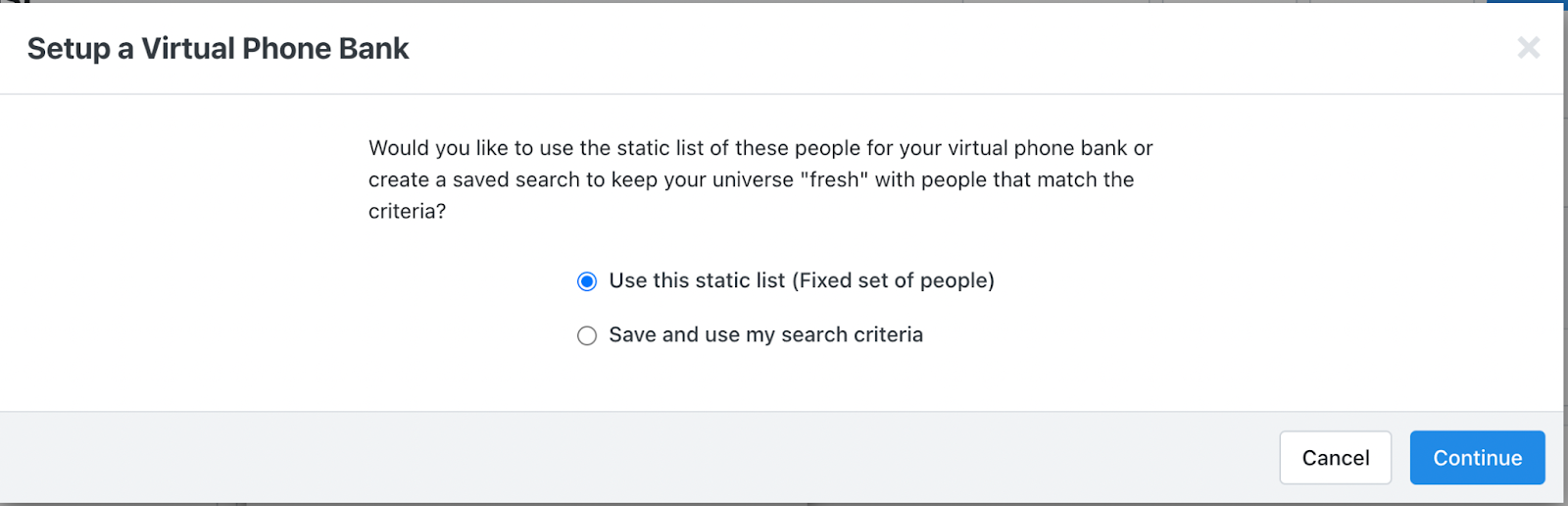Click 'static list' phrase in the question paragraph
The height and width of the screenshot is (506, 1568).
click(x=660, y=148)
